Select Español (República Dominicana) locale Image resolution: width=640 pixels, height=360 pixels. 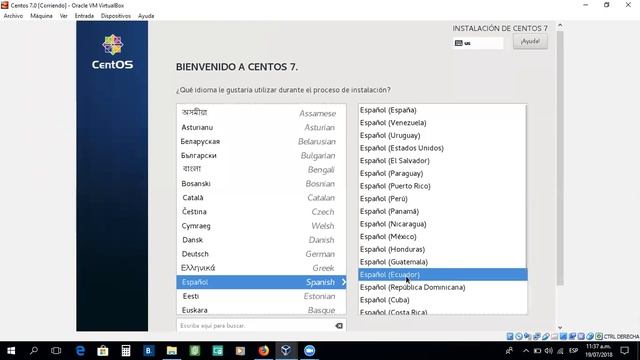click(442, 287)
